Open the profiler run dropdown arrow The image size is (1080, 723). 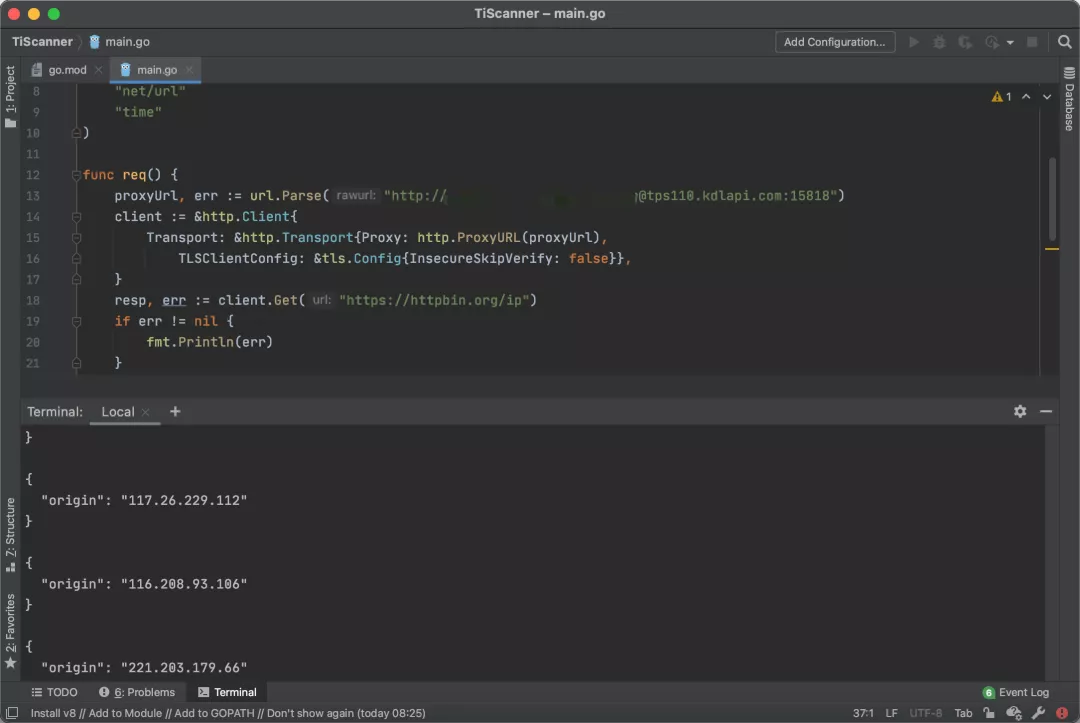(1010, 43)
